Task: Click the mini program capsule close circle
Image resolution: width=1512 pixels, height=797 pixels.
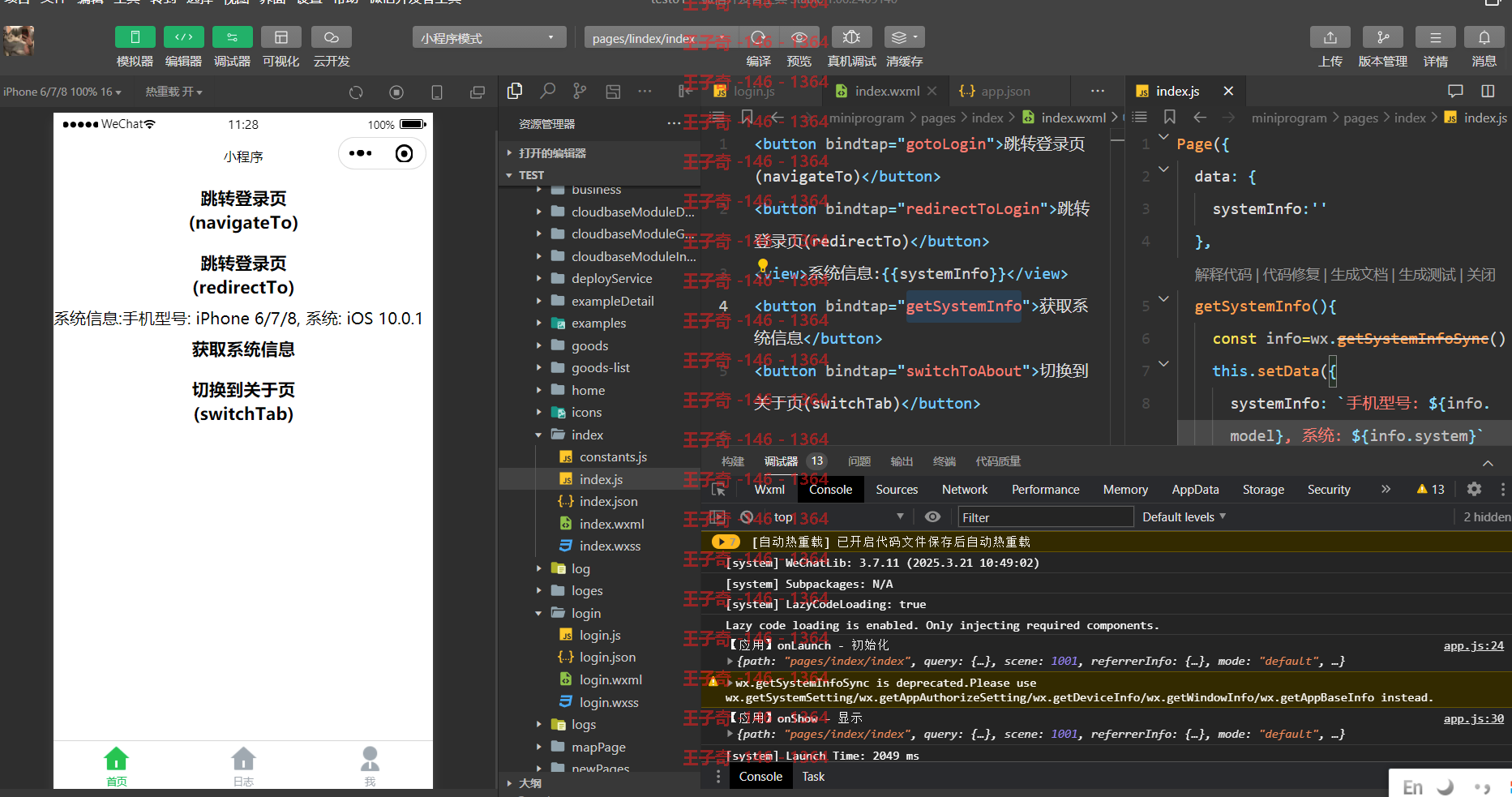Action: [404, 153]
